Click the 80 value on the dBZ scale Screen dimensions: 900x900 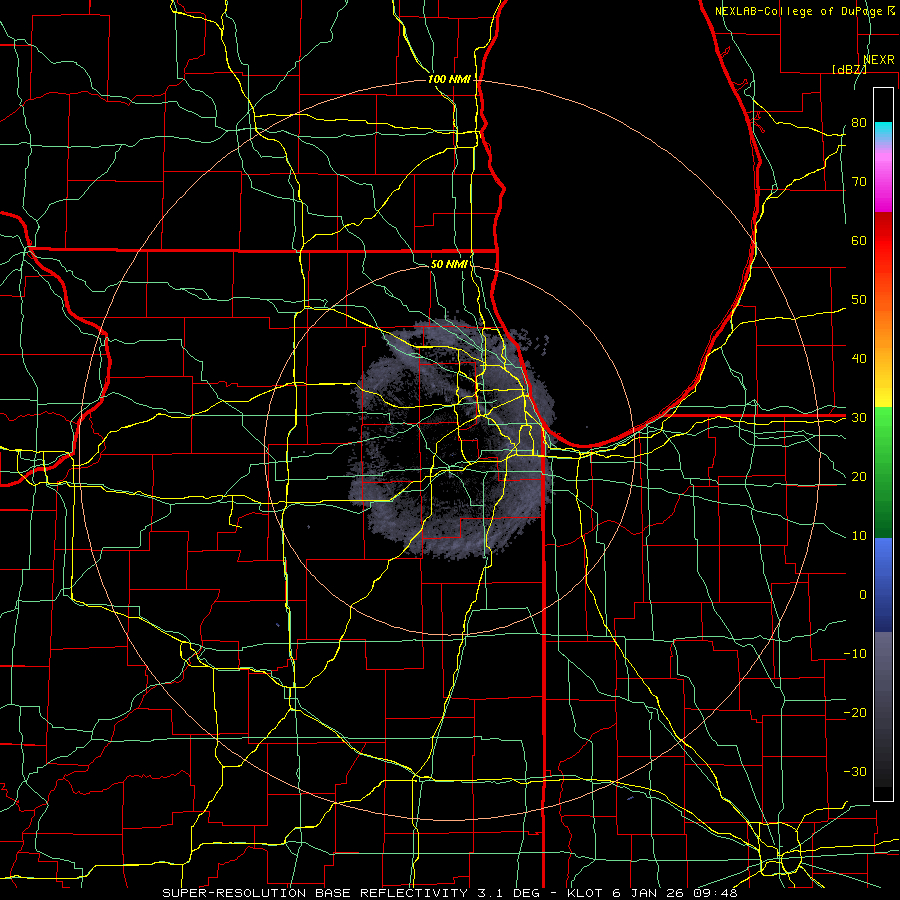click(x=859, y=122)
